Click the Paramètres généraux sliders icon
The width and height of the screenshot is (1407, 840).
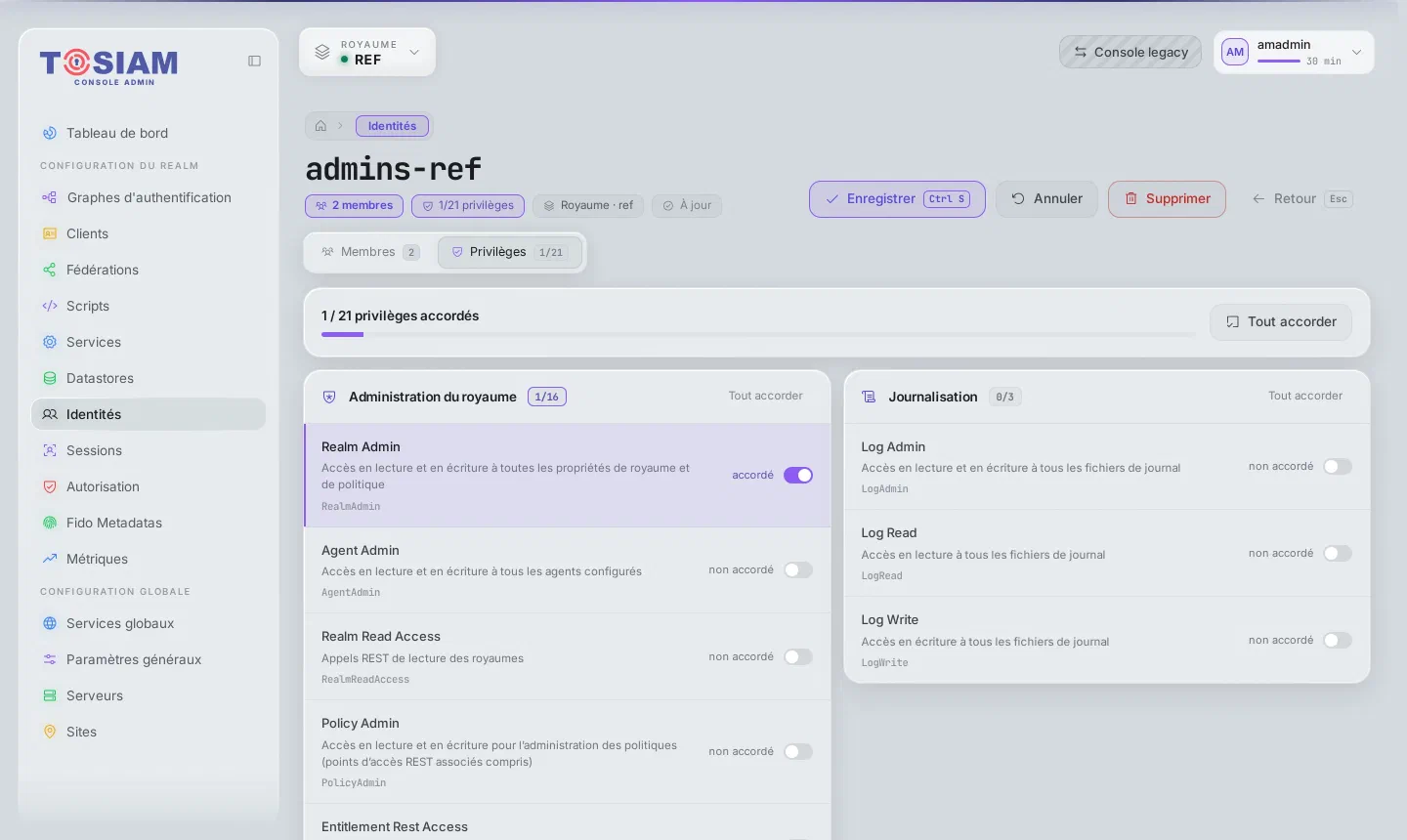tap(50, 659)
